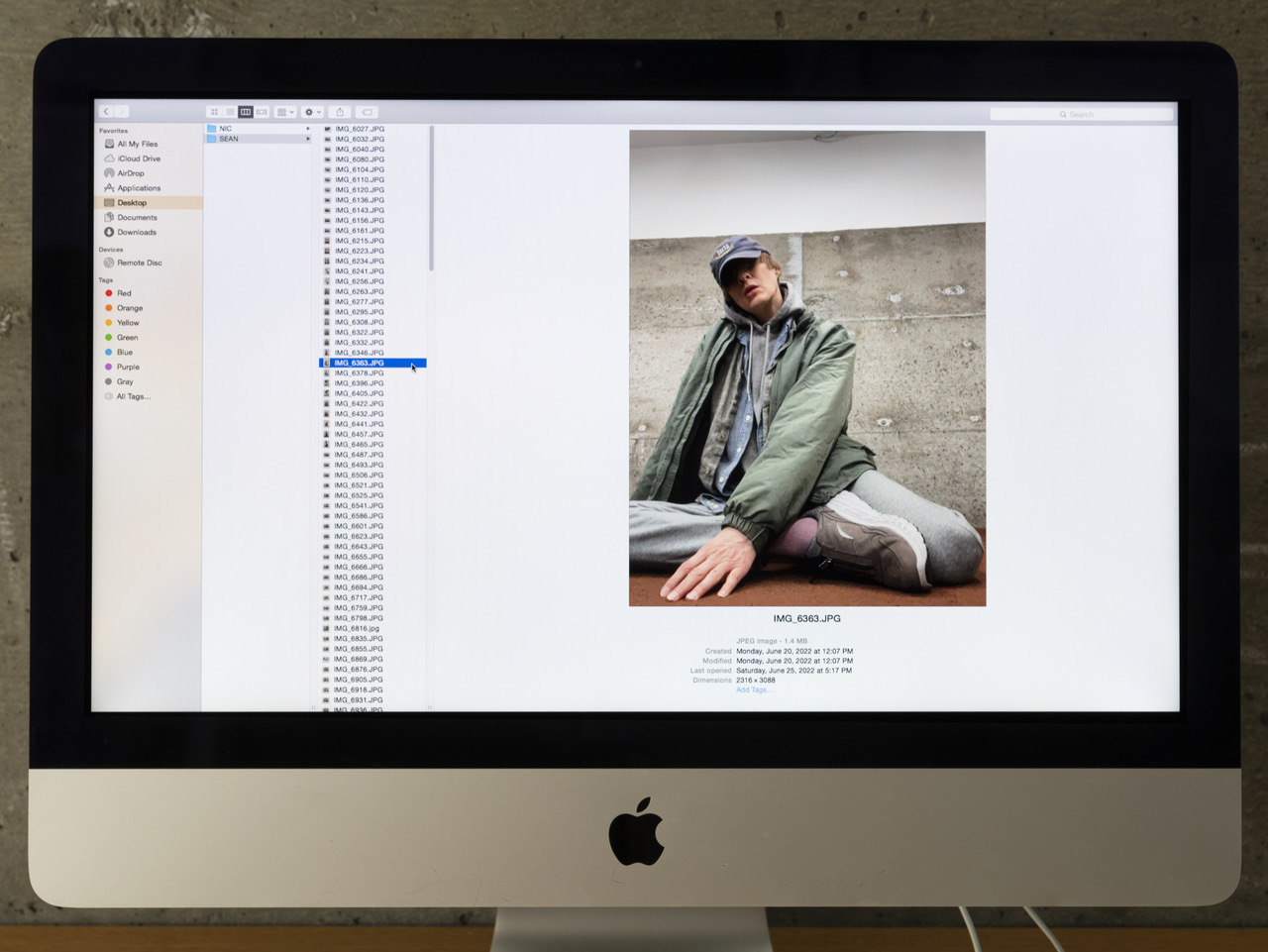
Task: Click the Back navigation arrow
Action: [x=106, y=112]
